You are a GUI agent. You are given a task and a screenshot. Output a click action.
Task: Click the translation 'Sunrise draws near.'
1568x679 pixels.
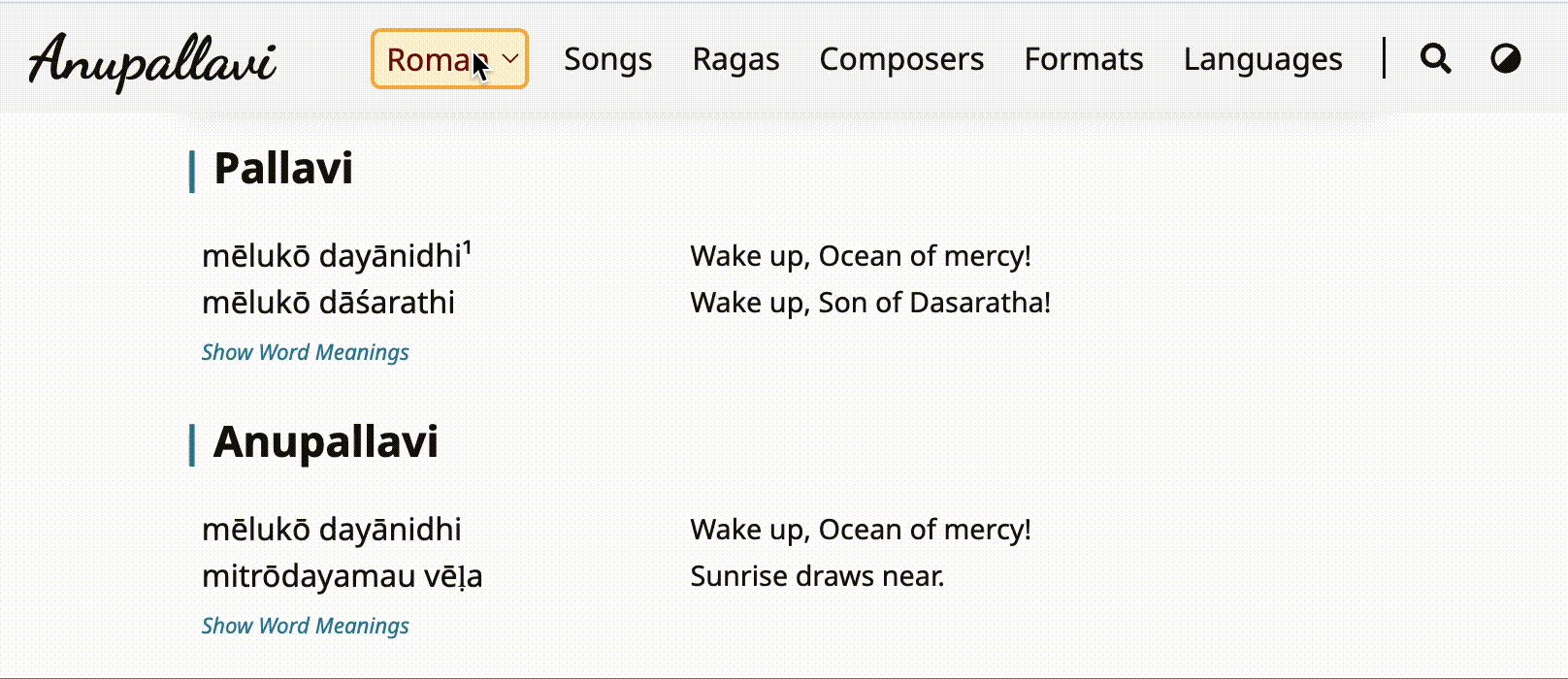click(x=817, y=576)
